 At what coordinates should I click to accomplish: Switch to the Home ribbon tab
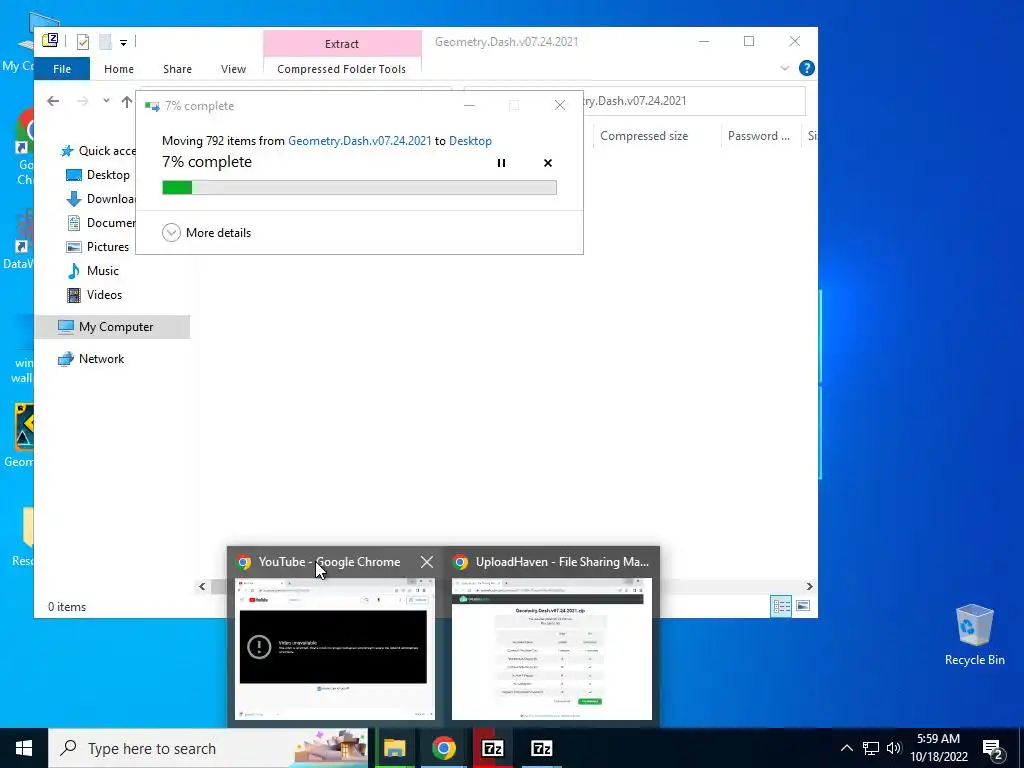click(119, 69)
